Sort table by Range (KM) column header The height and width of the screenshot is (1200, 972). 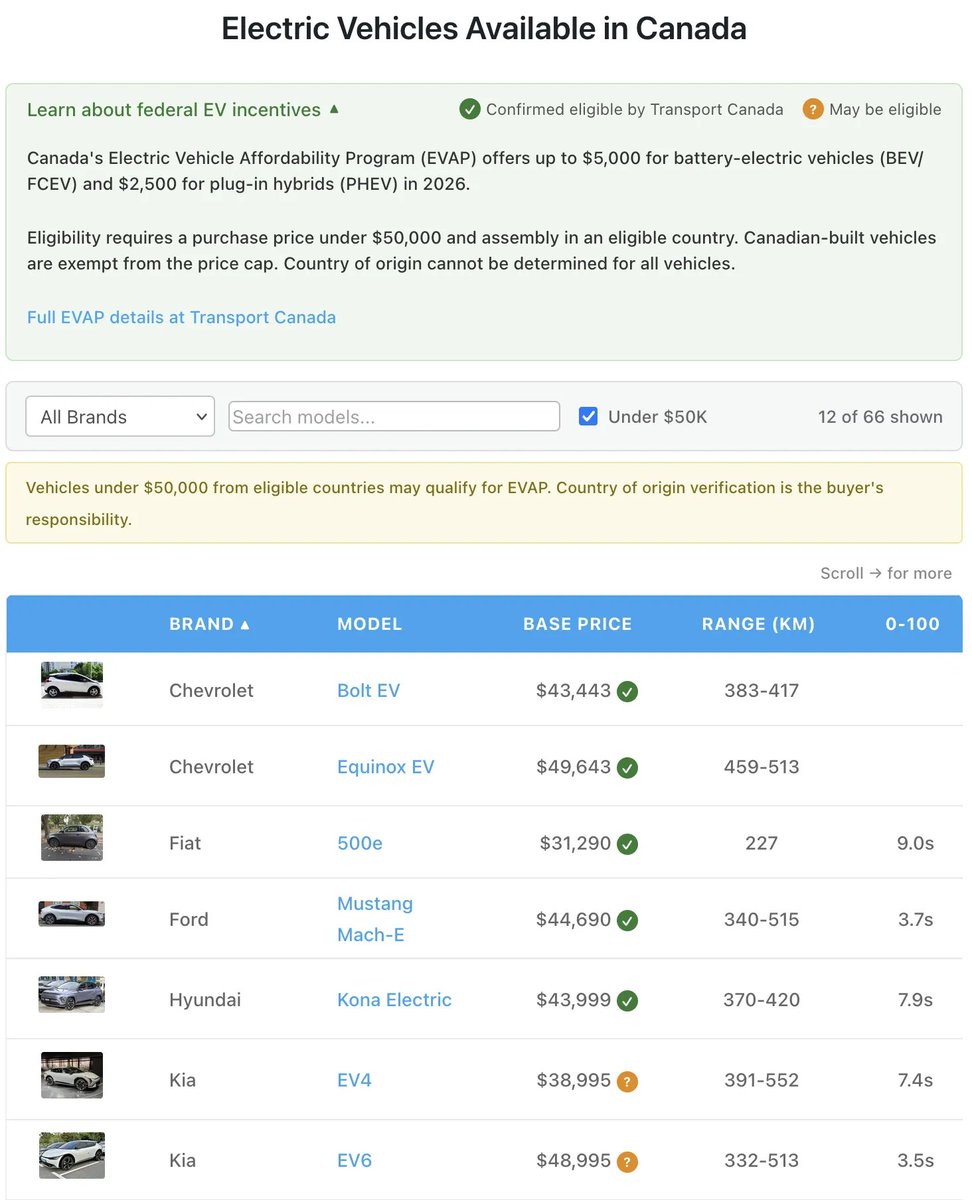point(758,624)
